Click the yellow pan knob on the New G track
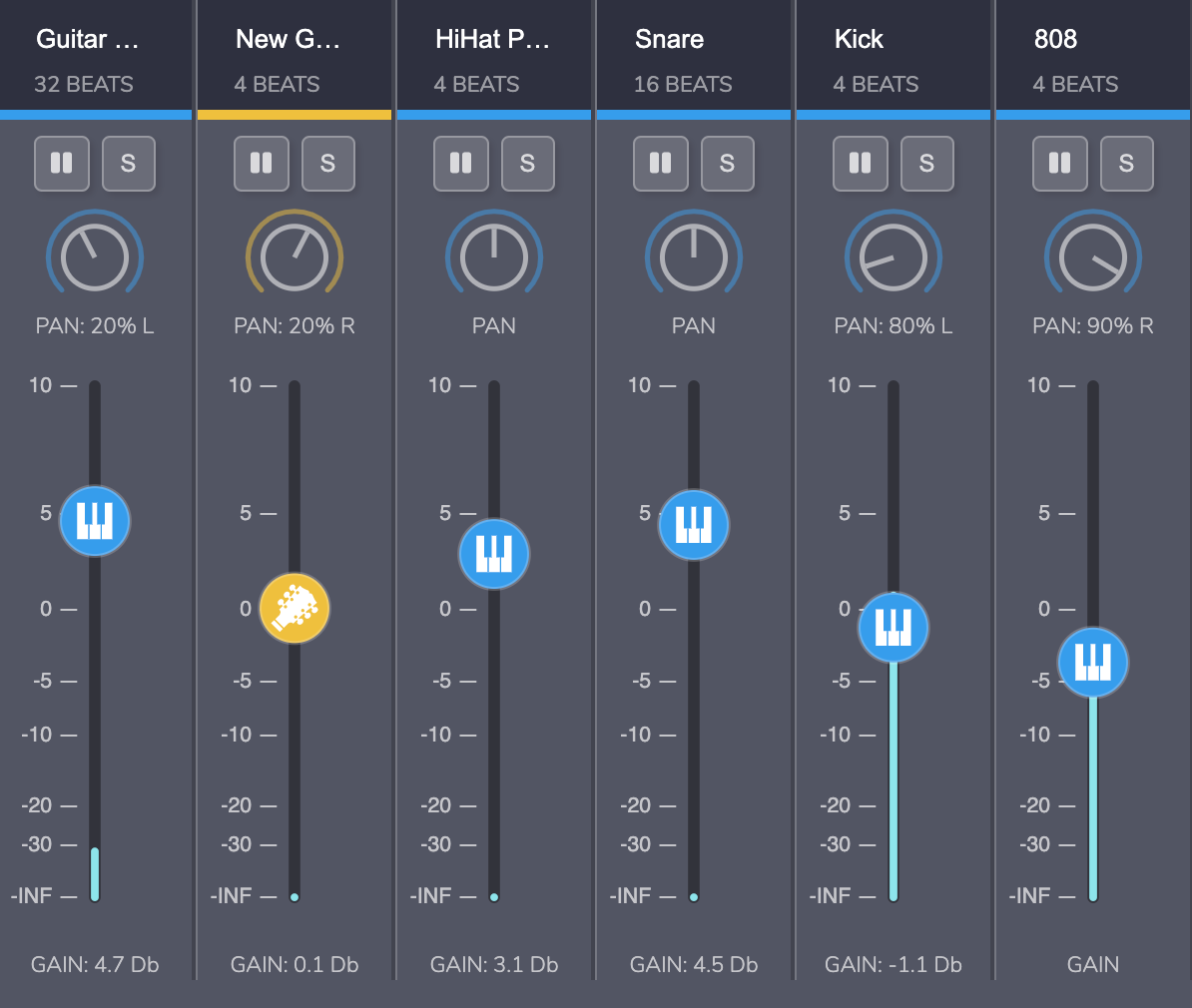Viewport: 1192px width, 1008px height. click(295, 254)
